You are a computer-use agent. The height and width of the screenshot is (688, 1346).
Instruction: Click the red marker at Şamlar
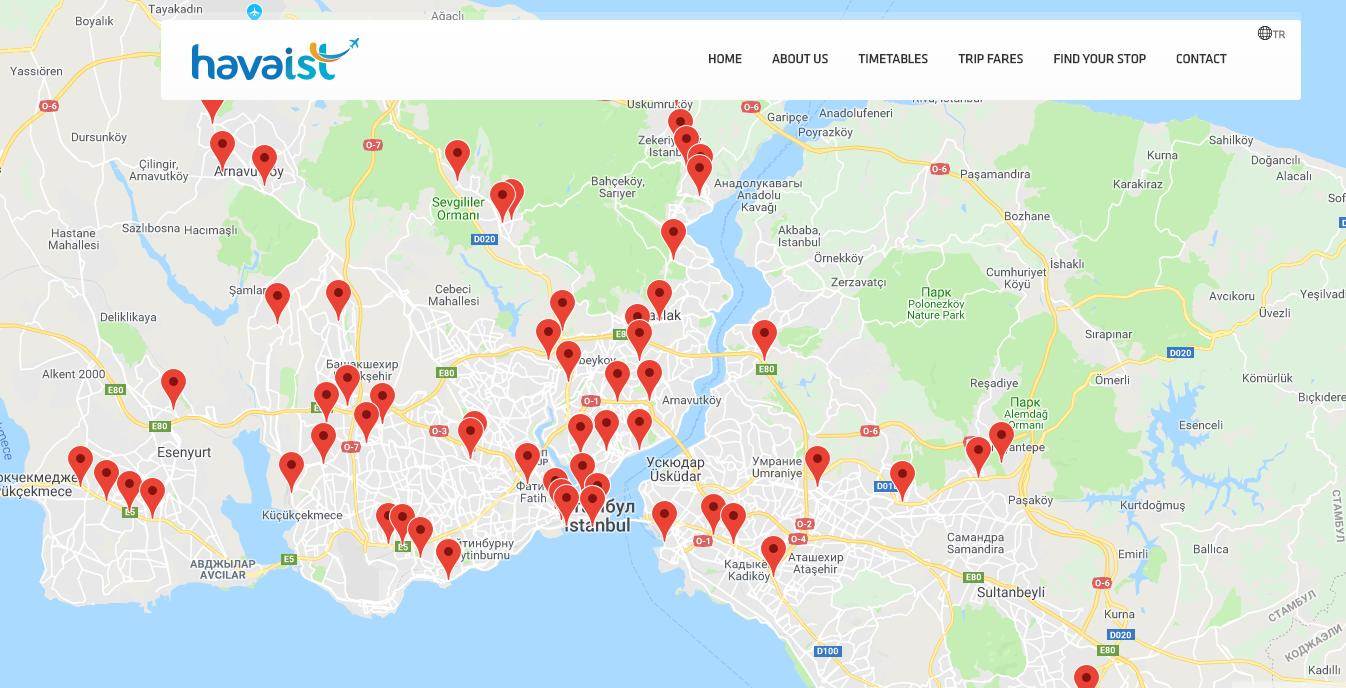(x=277, y=300)
